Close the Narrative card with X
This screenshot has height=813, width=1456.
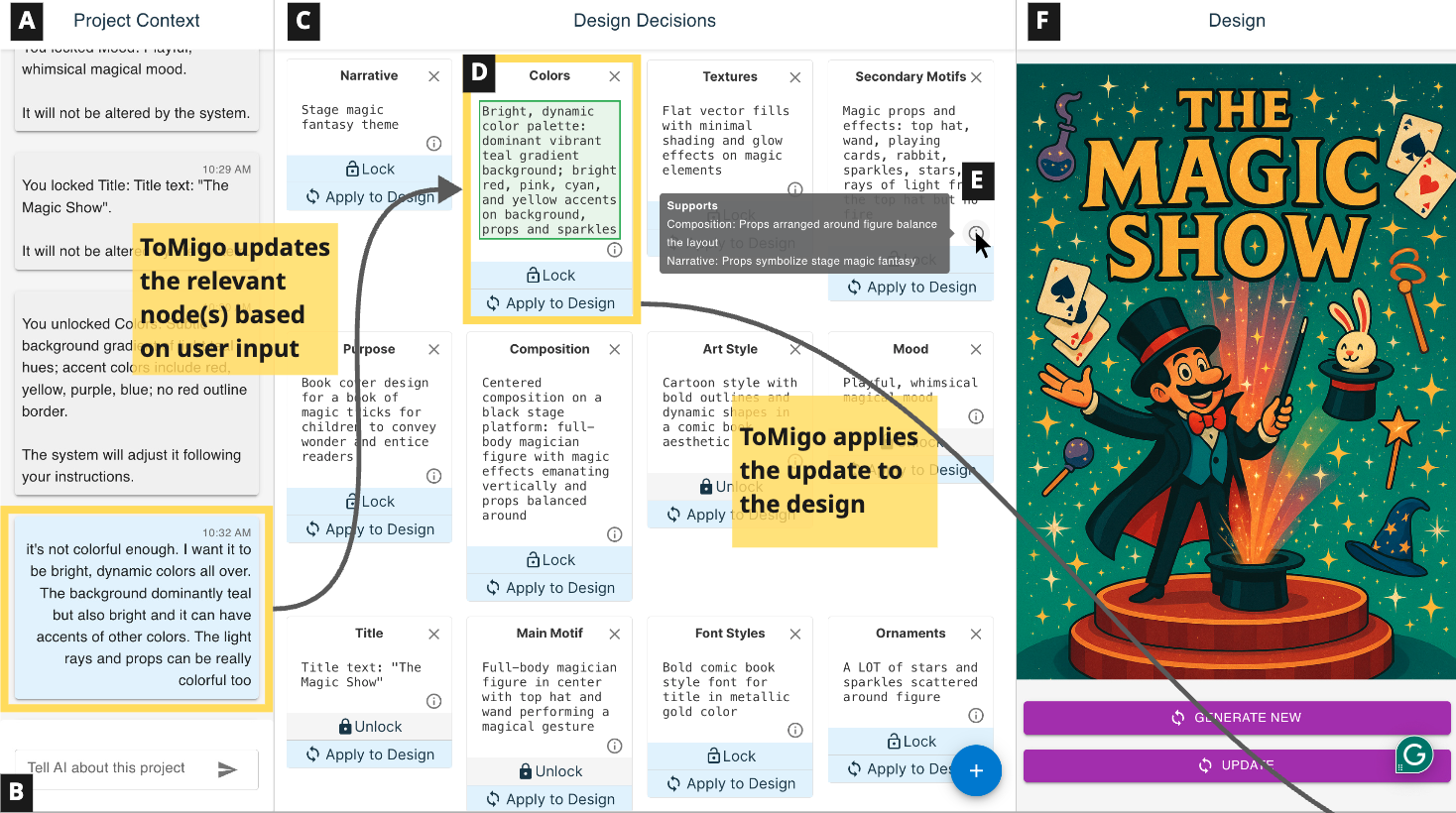tap(433, 76)
